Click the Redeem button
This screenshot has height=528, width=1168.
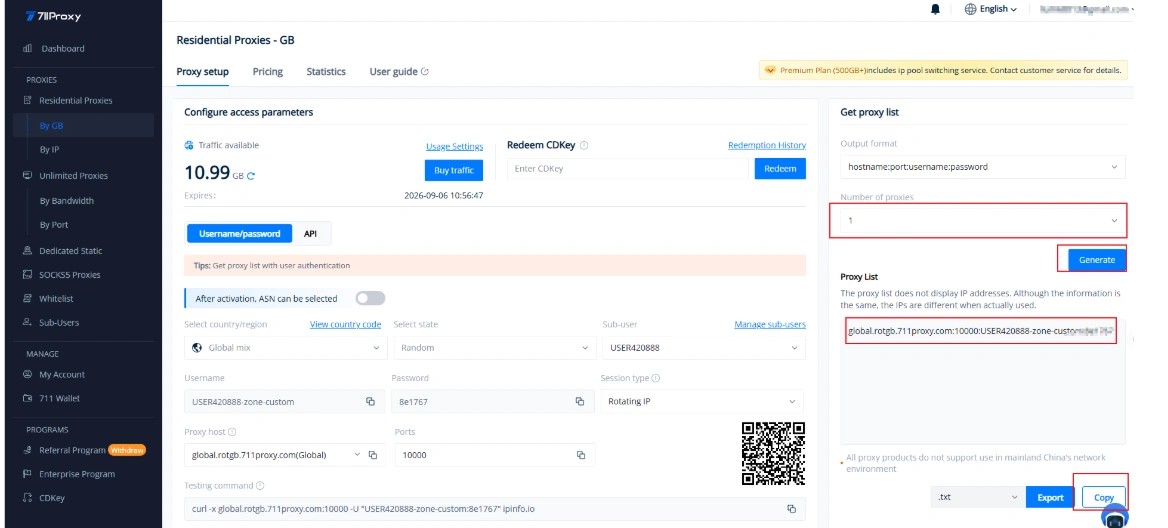pos(780,169)
